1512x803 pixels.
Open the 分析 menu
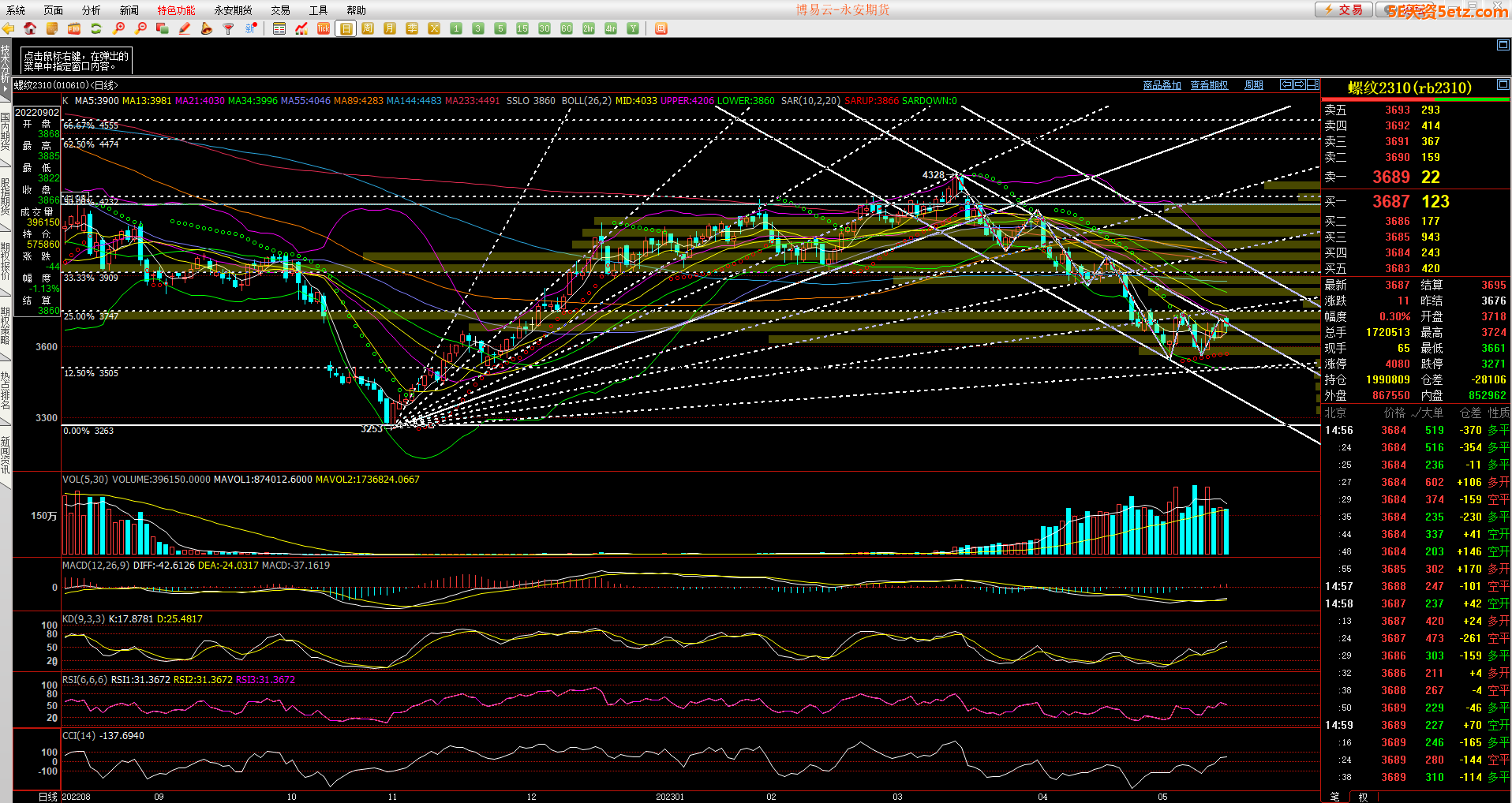click(x=92, y=10)
